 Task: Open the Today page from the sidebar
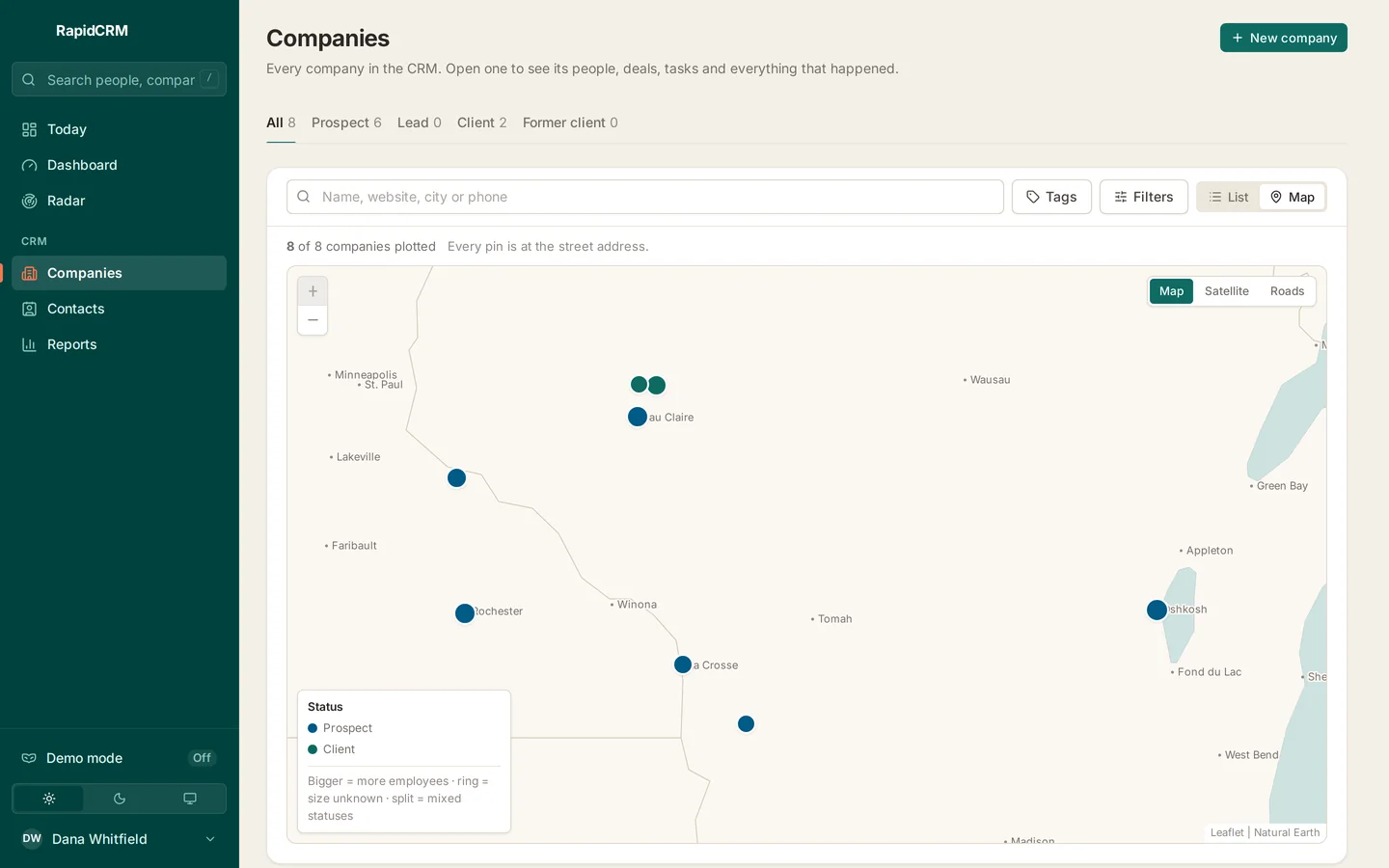[119, 129]
